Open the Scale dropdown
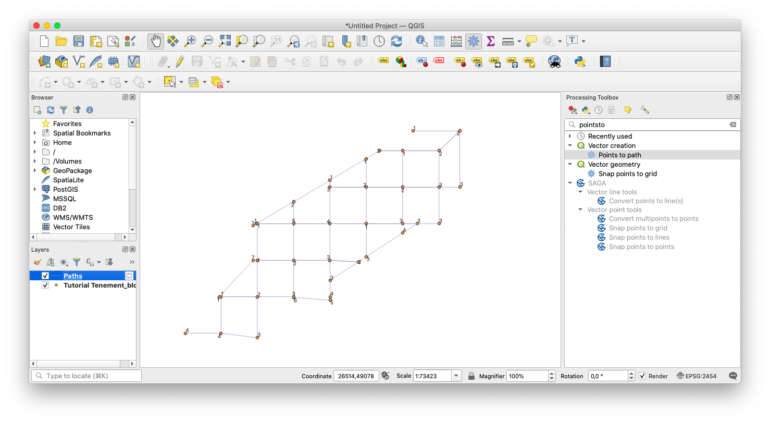 click(x=456, y=376)
